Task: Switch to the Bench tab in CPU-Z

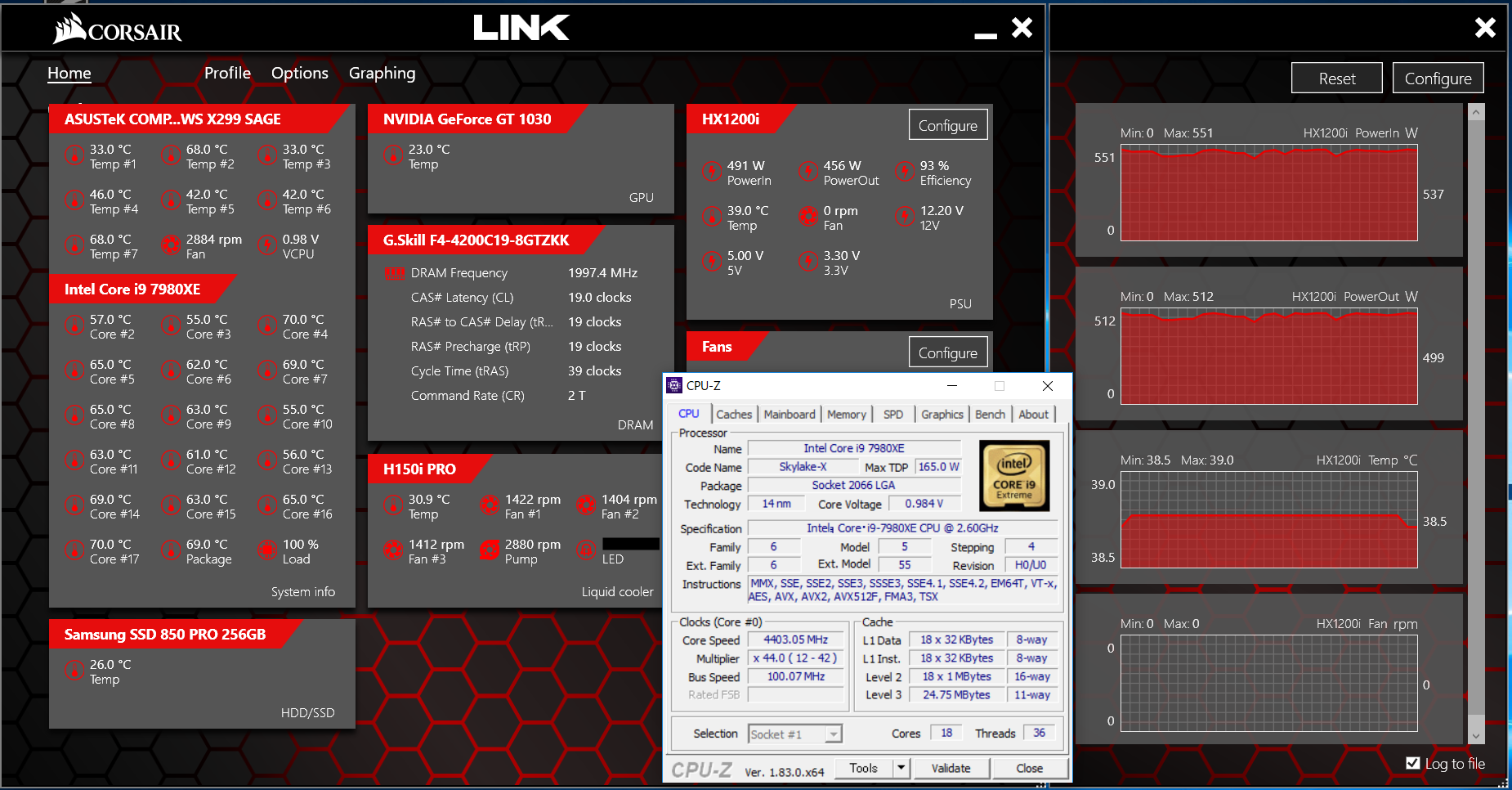Action: [990, 415]
